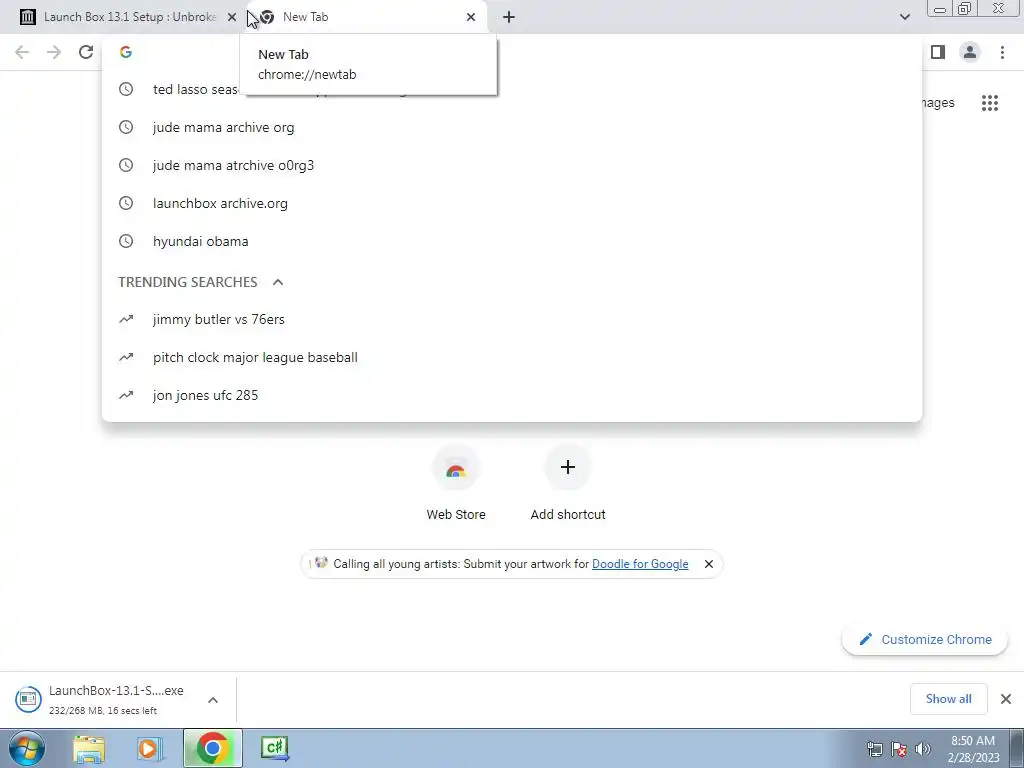The width and height of the screenshot is (1024, 768).
Task: Click the Customize Chrome button
Action: [925, 639]
